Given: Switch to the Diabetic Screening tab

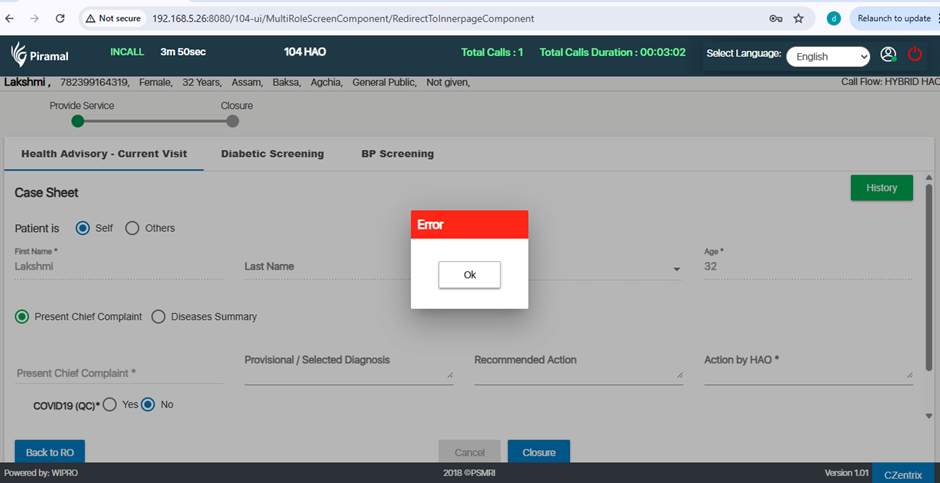Looking at the screenshot, I should coord(272,154).
